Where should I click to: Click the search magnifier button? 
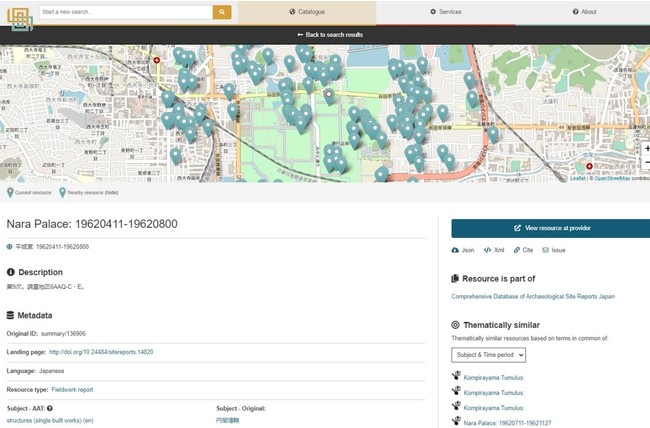point(222,12)
